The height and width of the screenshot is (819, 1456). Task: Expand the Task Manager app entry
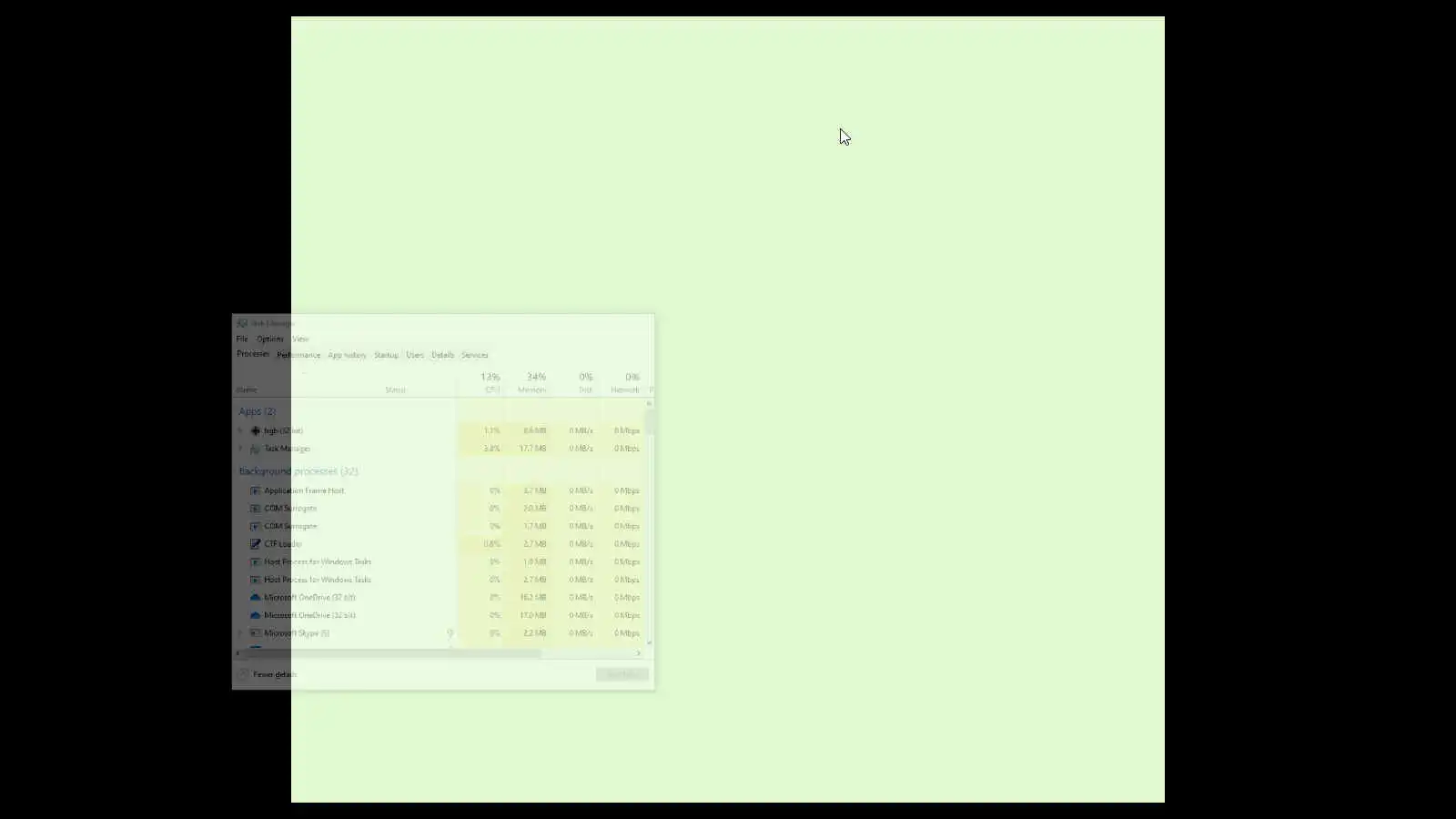coord(241,449)
